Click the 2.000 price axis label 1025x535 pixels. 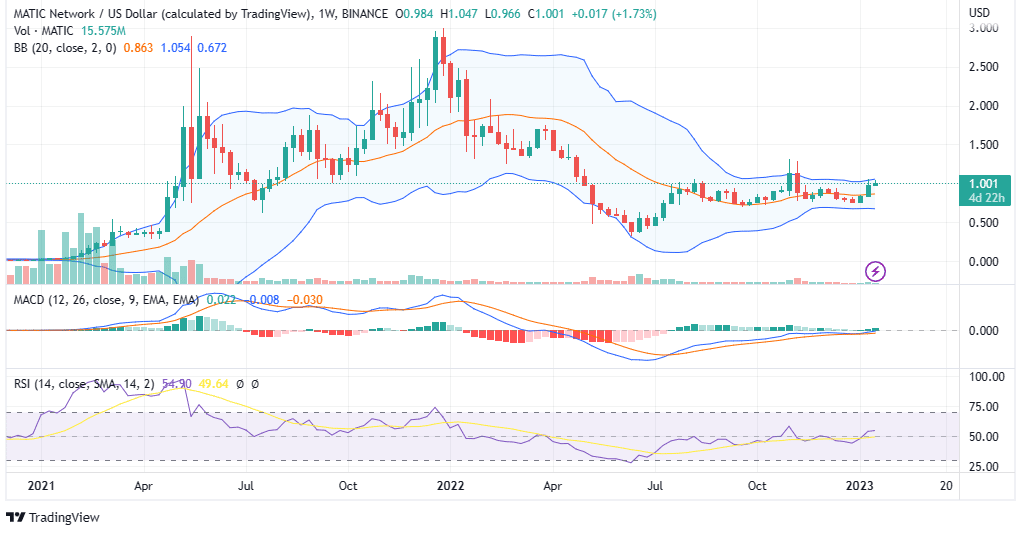(x=984, y=105)
